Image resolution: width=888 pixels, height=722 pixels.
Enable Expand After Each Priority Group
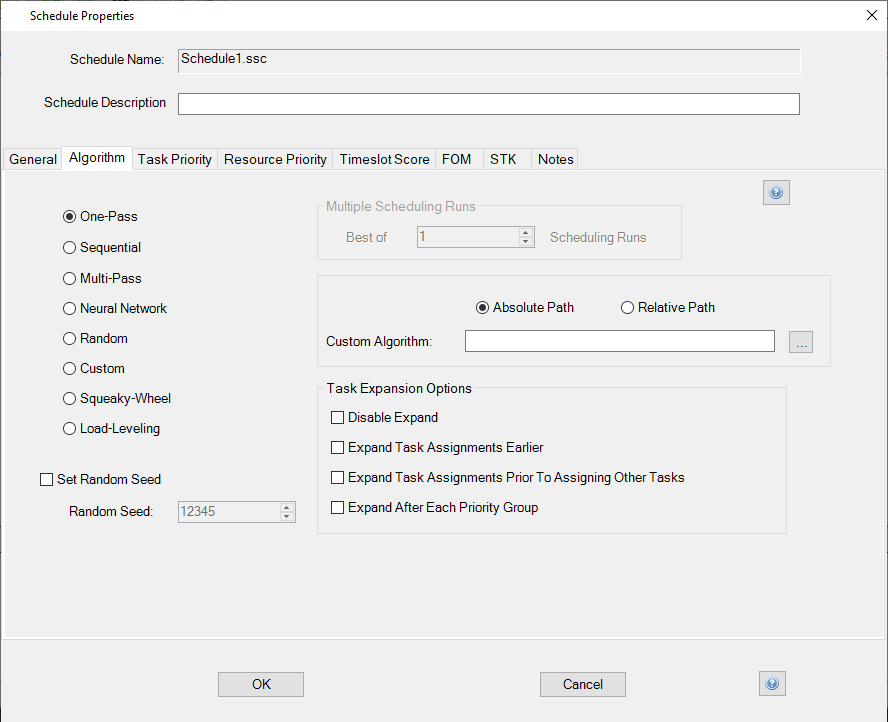(337, 507)
